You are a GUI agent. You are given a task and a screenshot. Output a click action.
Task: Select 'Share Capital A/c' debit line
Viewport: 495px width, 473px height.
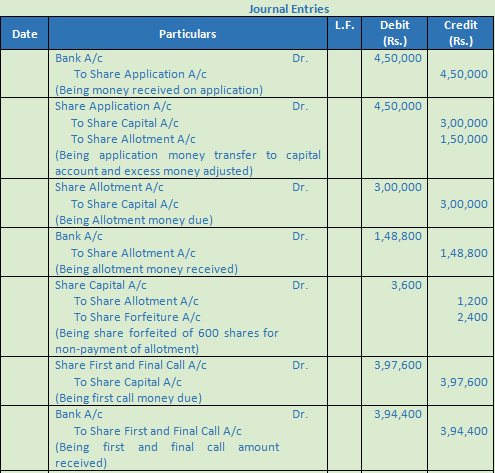[101, 285]
